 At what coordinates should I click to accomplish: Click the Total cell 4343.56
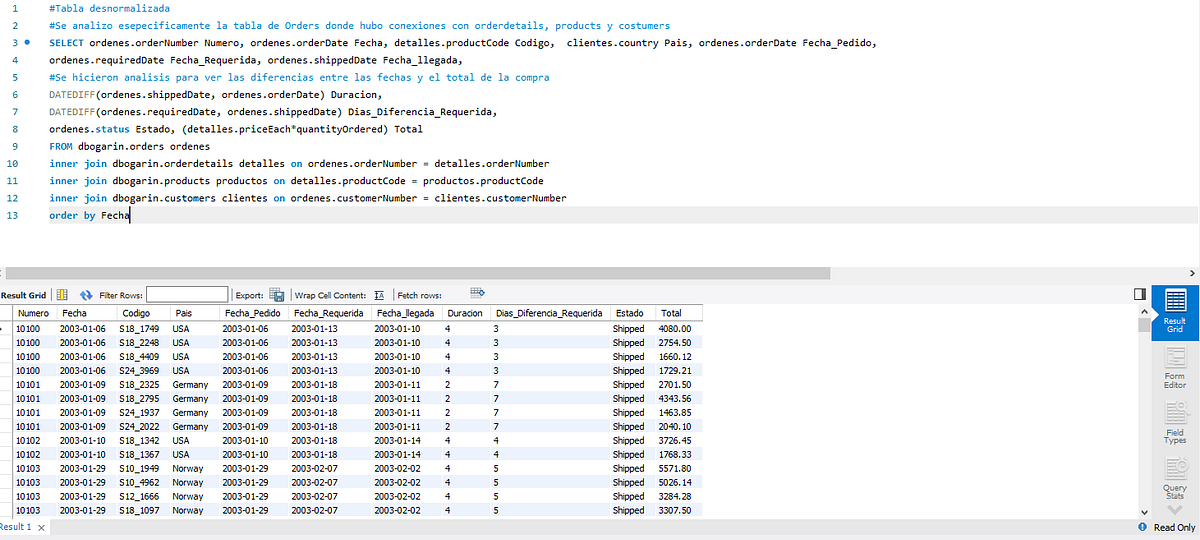click(680, 398)
